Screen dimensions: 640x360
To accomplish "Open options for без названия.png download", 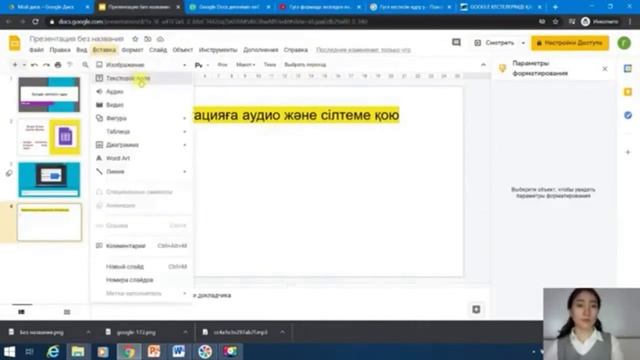I will click(88, 332).
